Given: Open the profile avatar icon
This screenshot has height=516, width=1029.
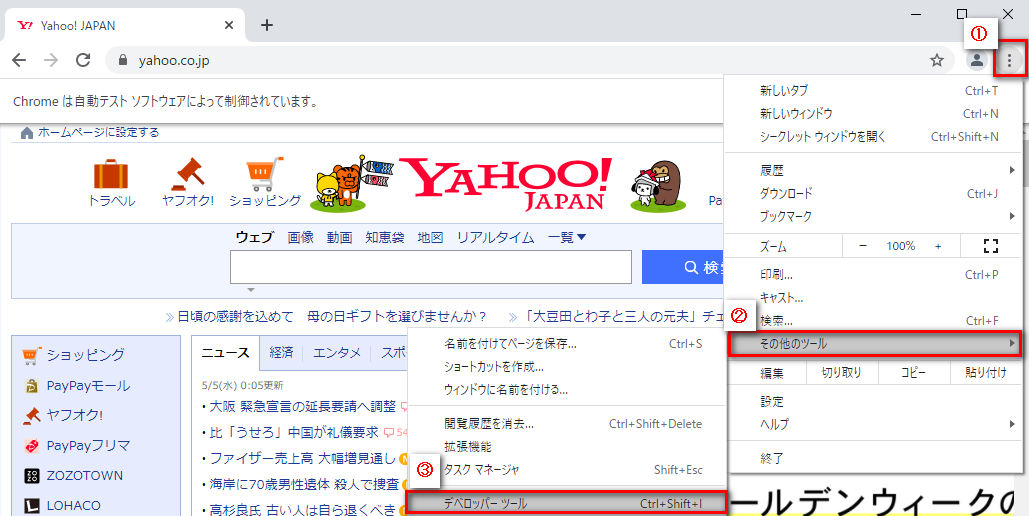Looking at the screenshot, I should [x=976, y=61].
